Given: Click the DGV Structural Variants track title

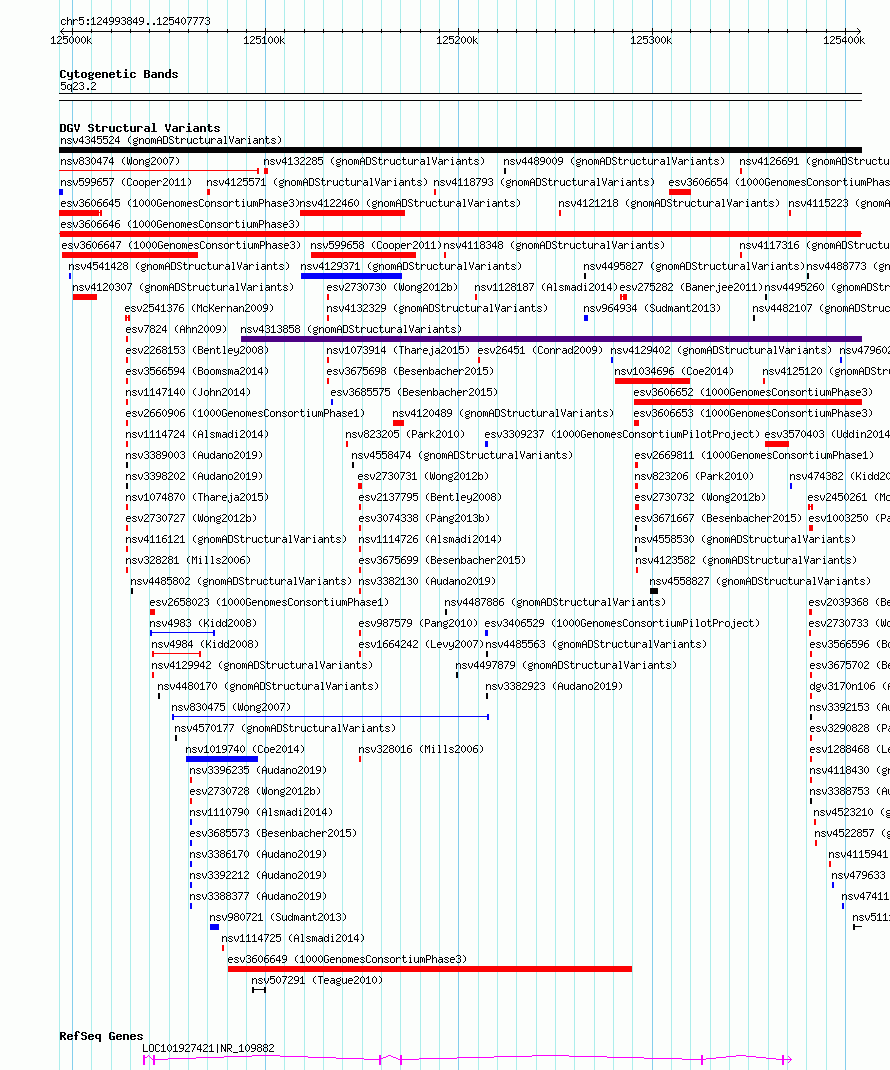Looking at the screenshot, I should 140,128.
